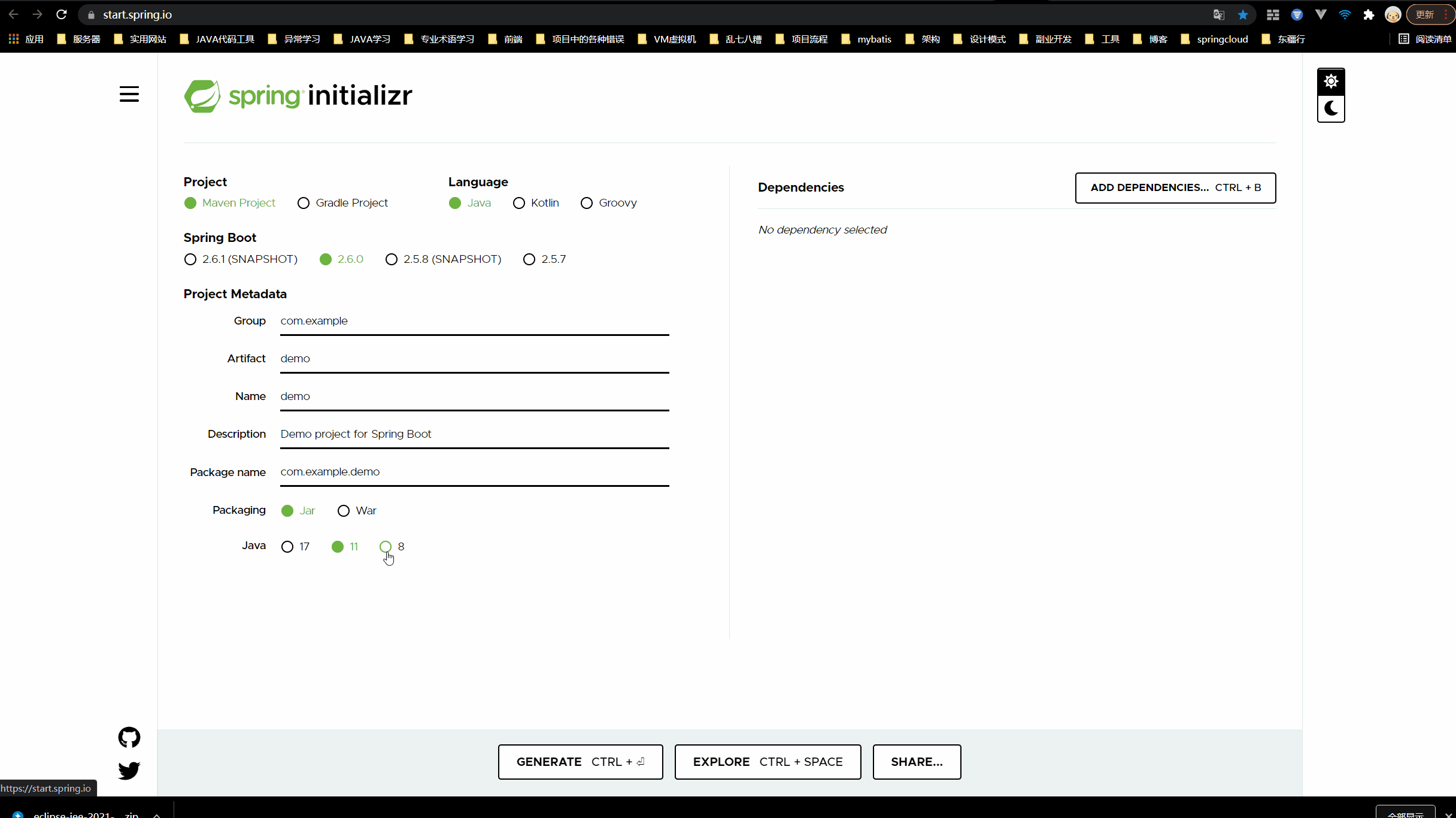Choose War packaging
This screenshot has height=818, width=1456.
click(357, 511)
